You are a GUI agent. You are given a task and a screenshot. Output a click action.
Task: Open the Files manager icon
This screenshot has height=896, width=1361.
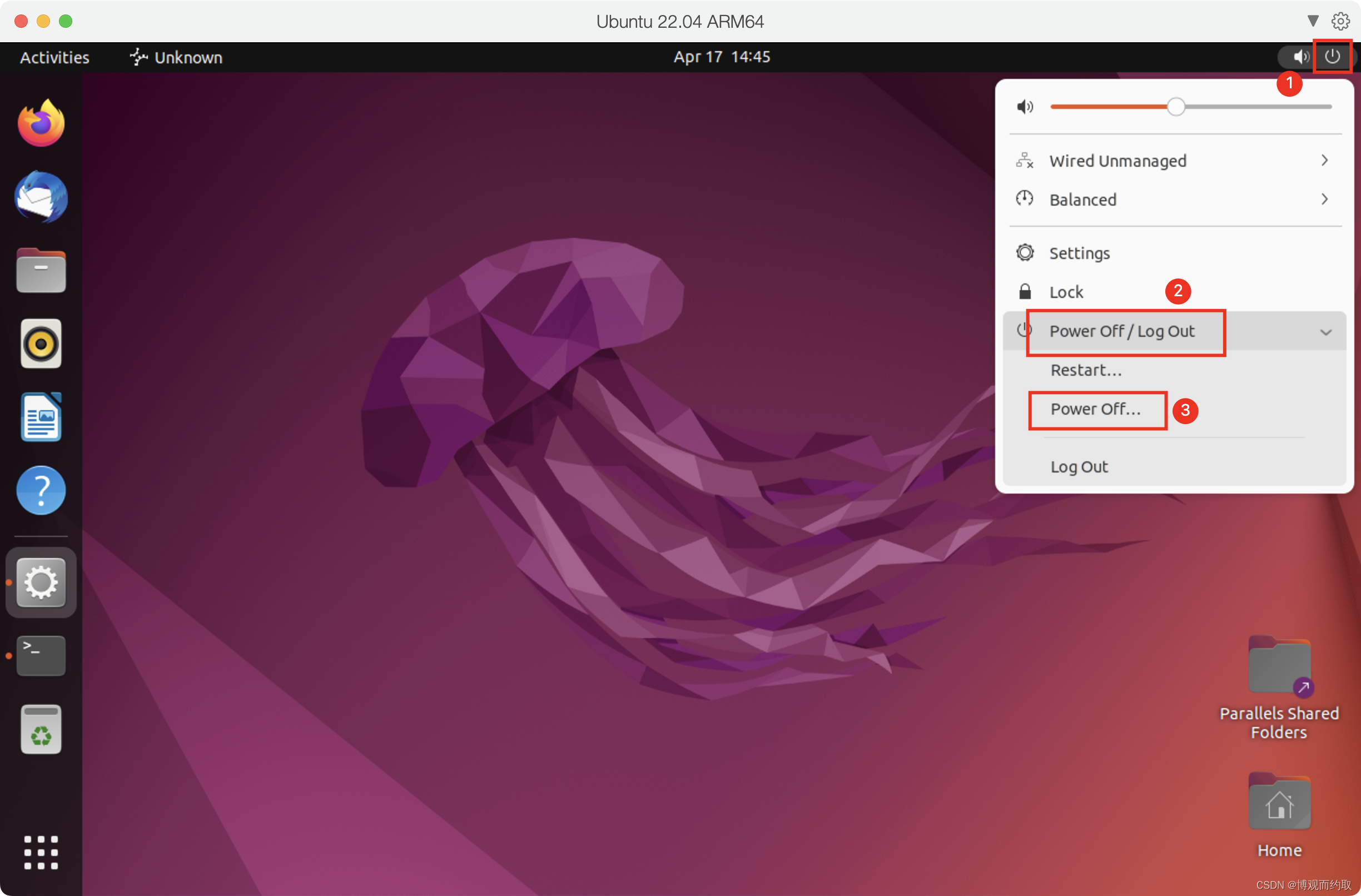41,271
